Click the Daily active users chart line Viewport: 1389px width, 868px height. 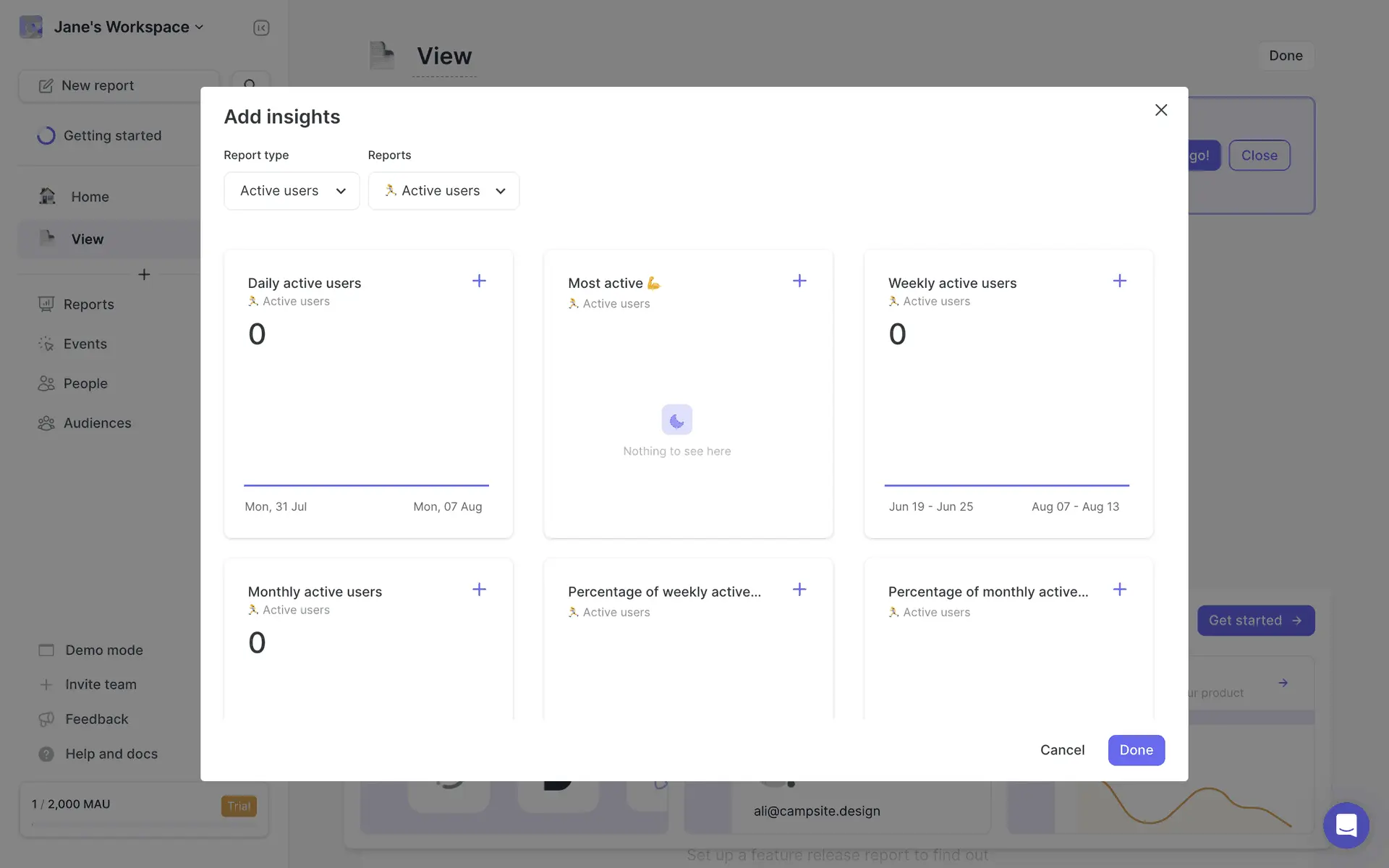tap(366, 485)
